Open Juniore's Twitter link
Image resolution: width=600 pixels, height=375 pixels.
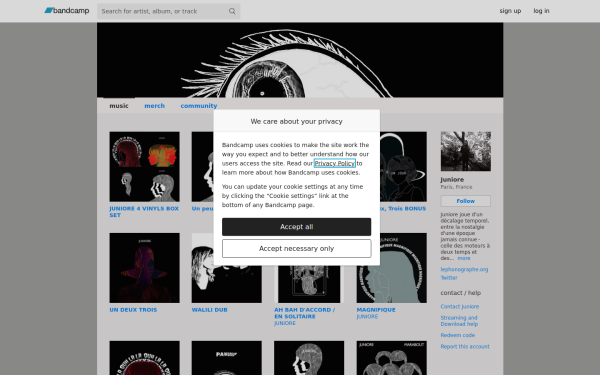(x=449, y=278)
